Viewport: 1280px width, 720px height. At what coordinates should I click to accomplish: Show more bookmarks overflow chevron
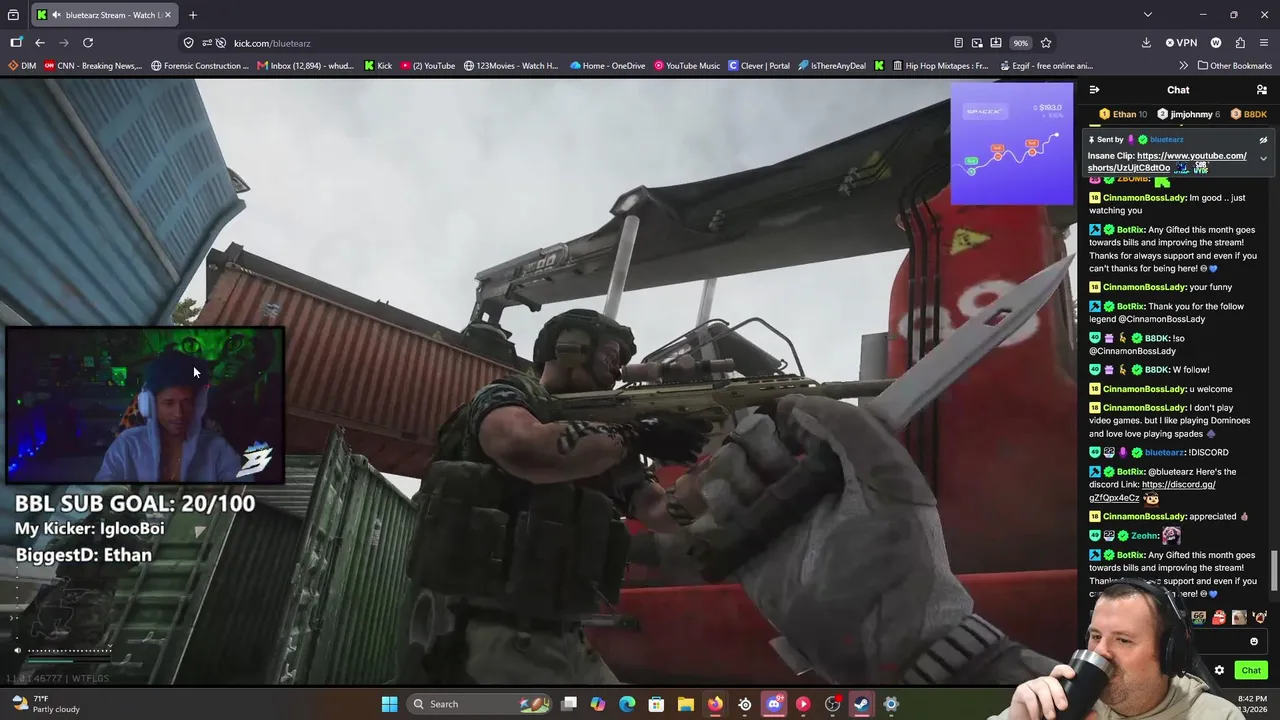[x=1183, y=66]
